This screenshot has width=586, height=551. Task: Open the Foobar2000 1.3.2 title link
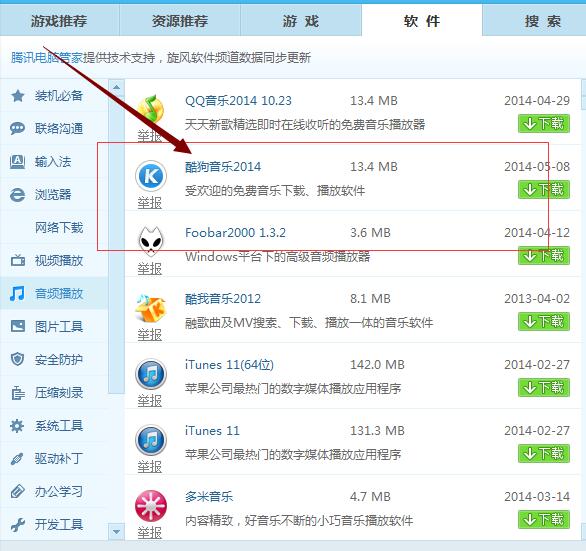point(235,233)
